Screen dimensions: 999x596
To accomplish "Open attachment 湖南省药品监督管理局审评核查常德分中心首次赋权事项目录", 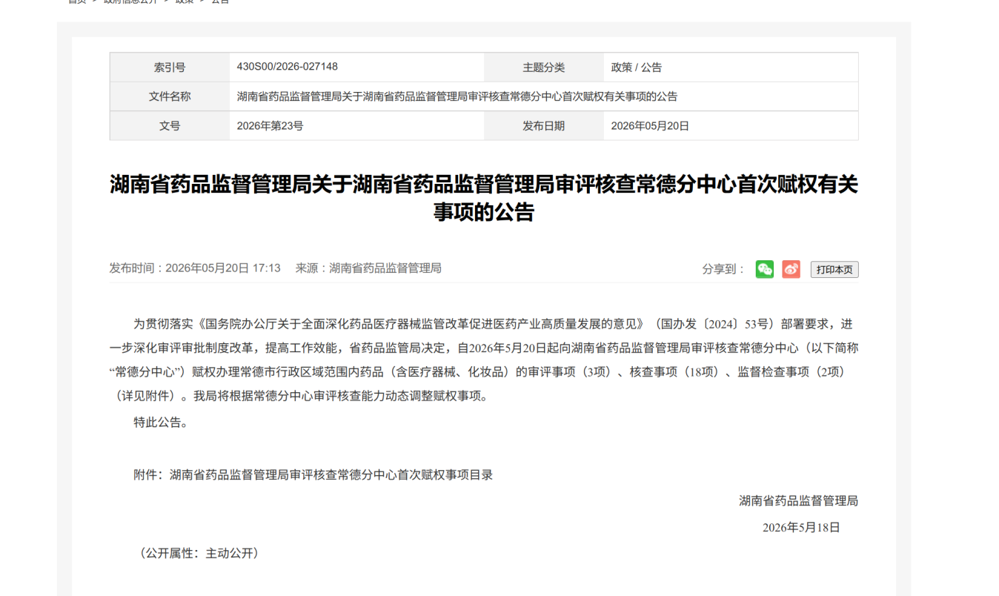I will click(331, 475).
